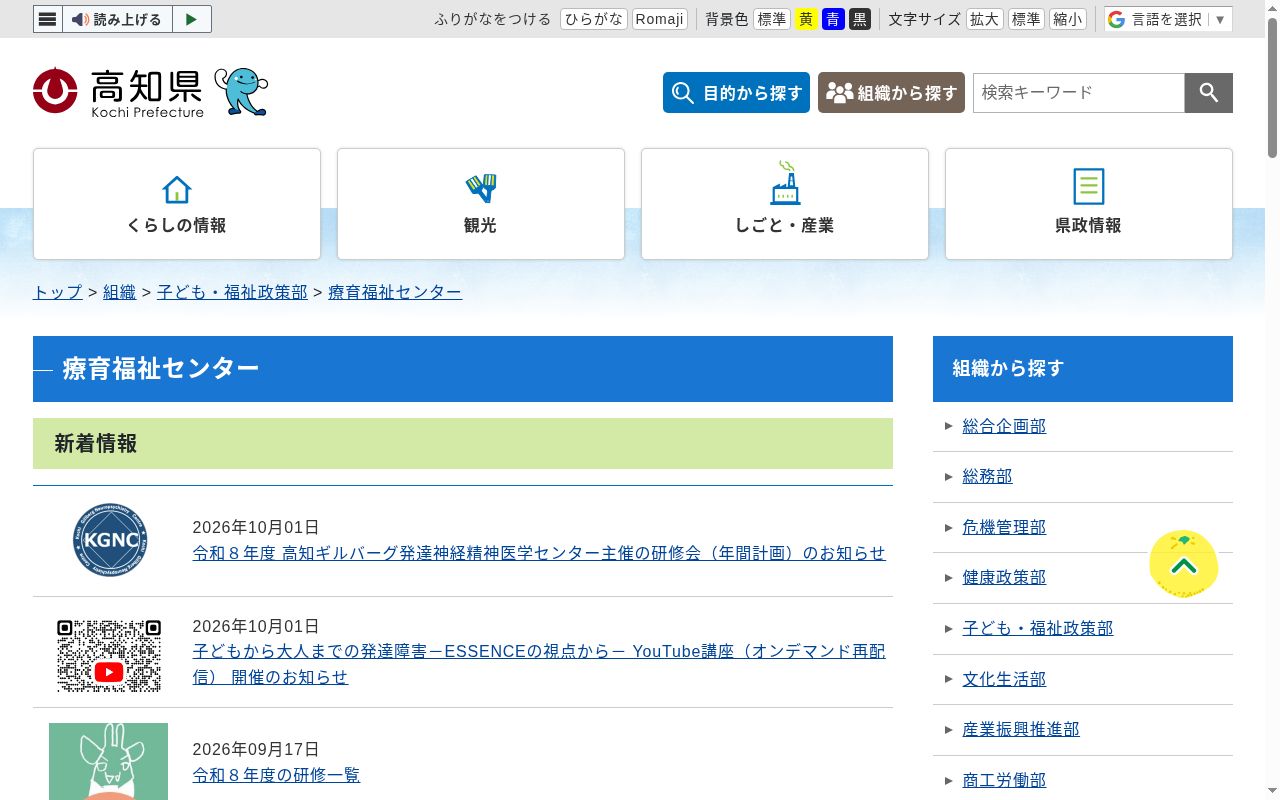Screen dimensions: 1280x800
Task: Click the yellow back-to-top yuzu button
Action: point(1184,565)
